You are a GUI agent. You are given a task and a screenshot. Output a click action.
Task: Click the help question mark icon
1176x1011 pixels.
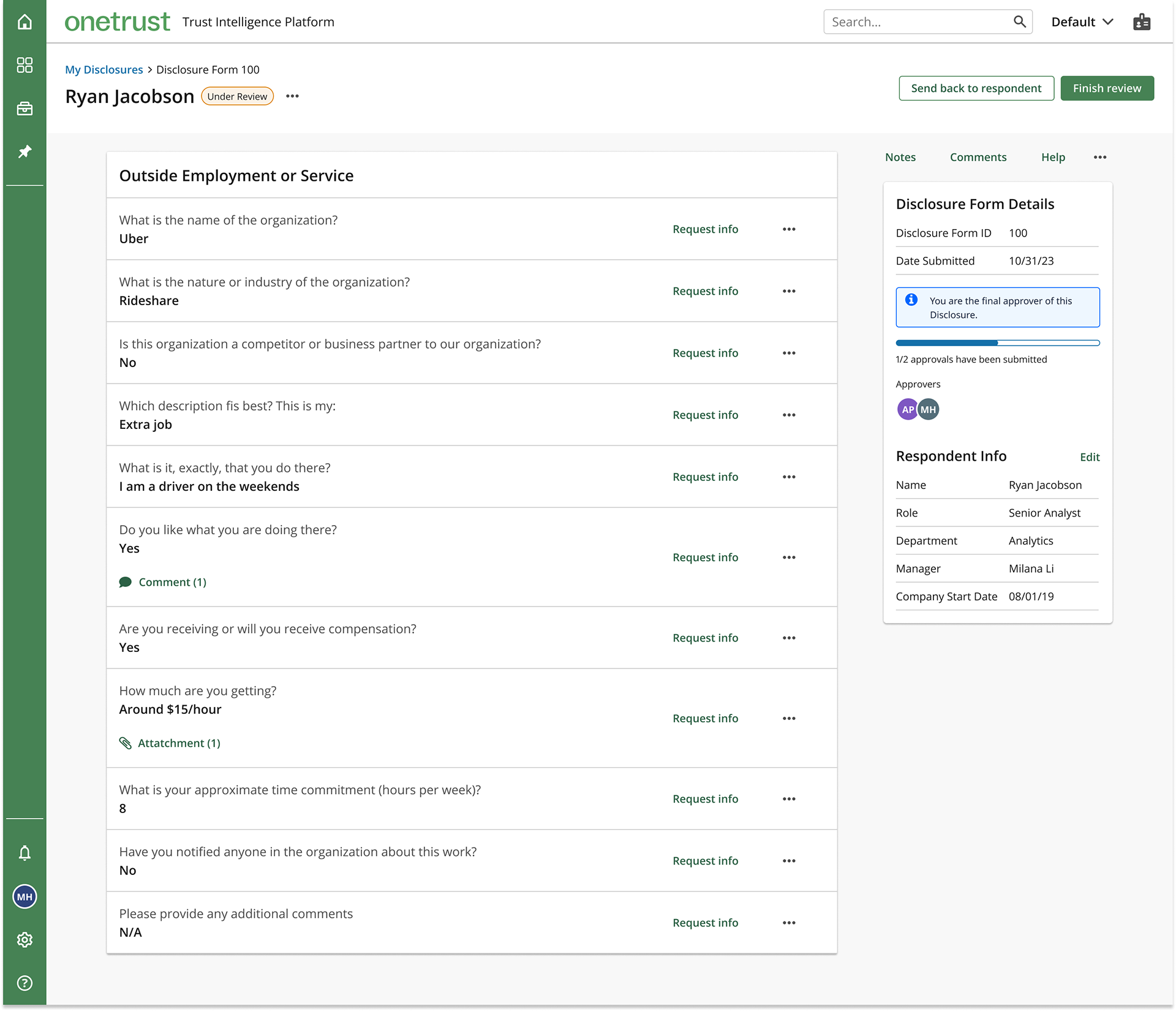click(24, 983)
